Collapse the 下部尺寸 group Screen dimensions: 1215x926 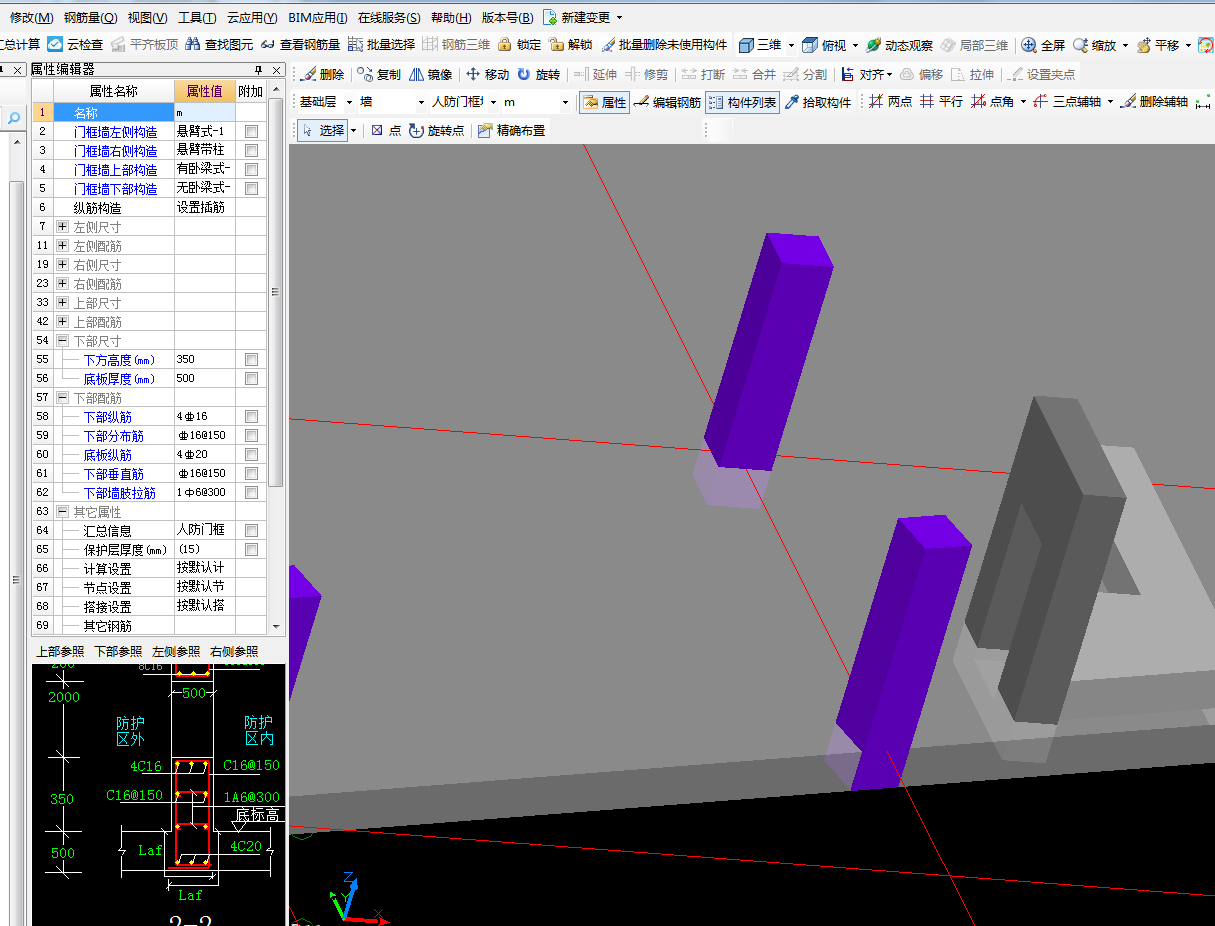click(x=62, y=341)
